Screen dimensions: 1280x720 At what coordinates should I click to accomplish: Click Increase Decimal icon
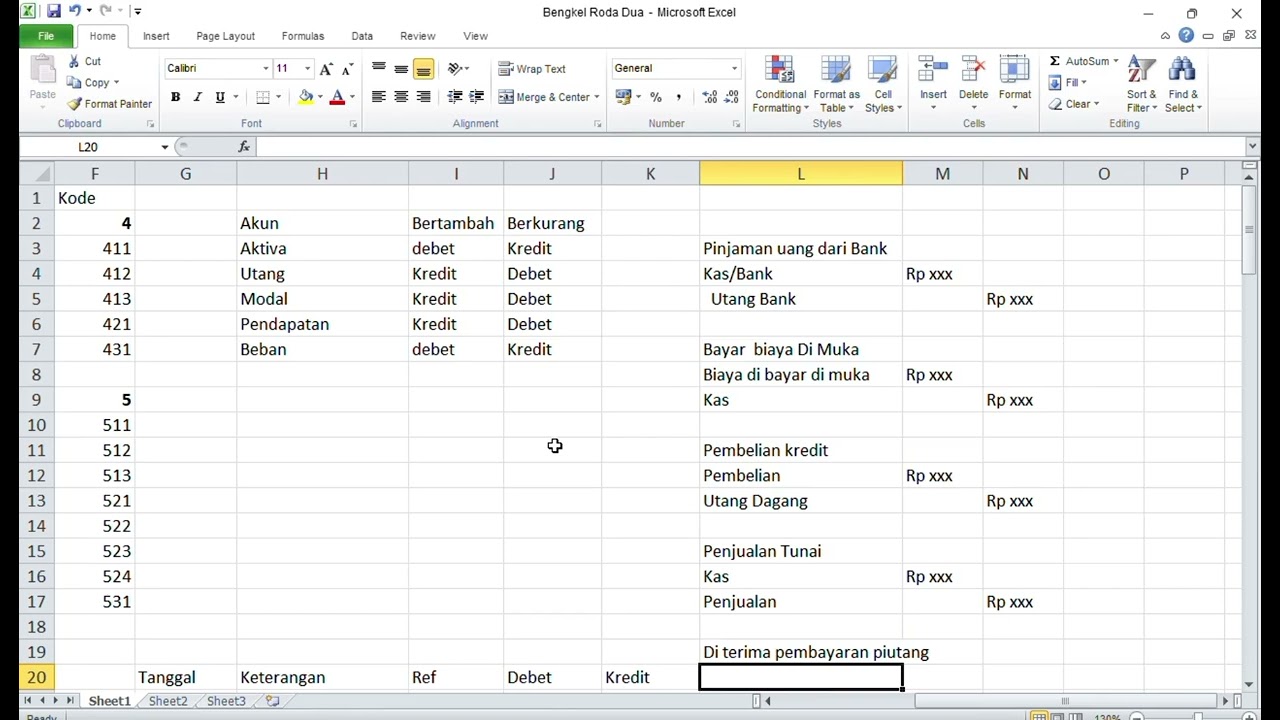(710, 97)
